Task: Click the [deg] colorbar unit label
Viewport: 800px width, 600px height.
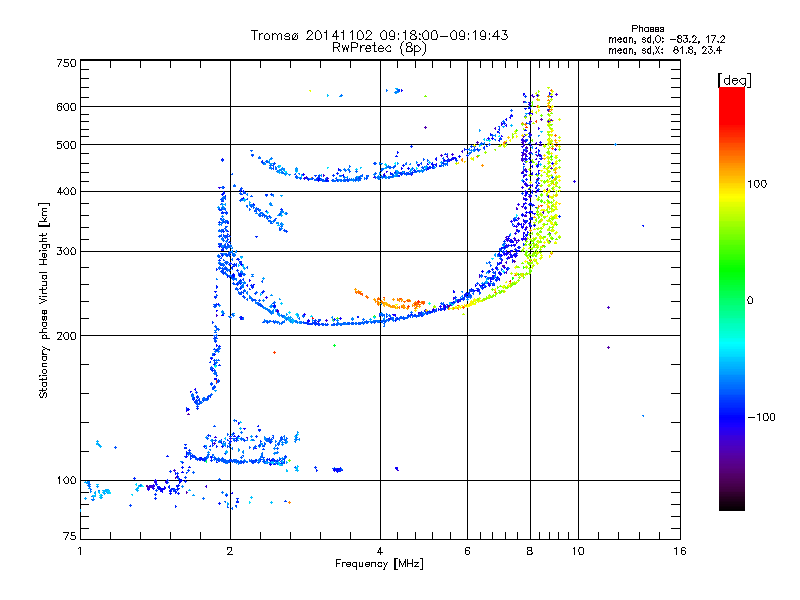Action: pos(734,81)
